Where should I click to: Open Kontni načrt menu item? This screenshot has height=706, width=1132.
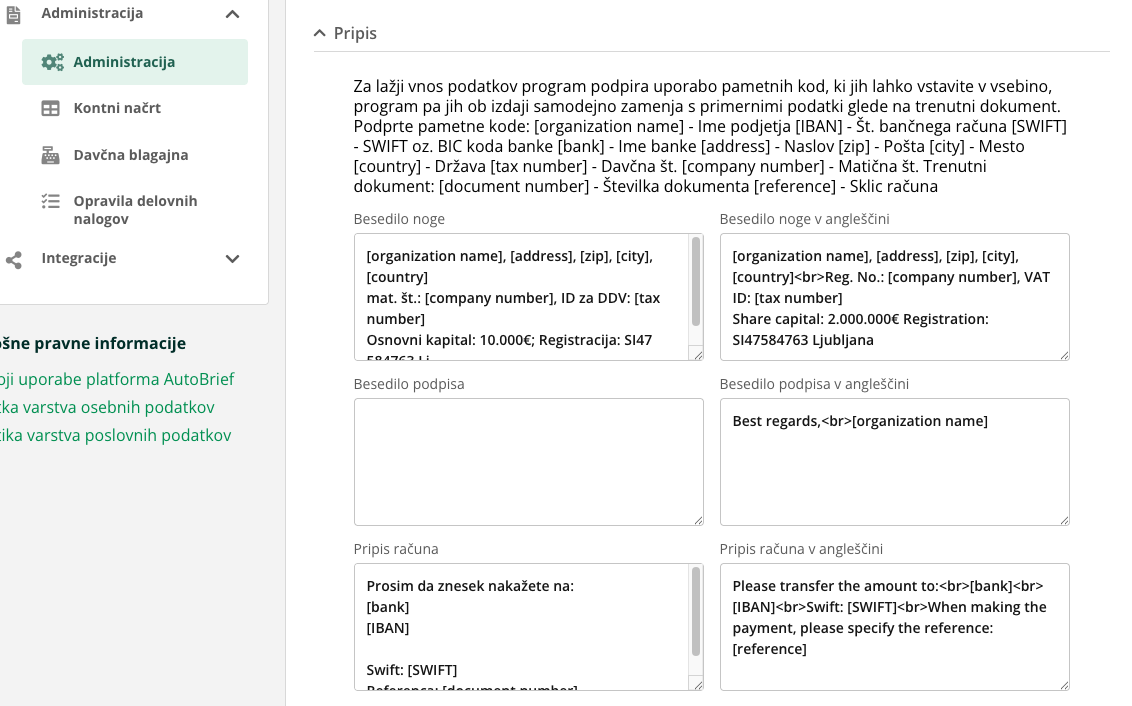[x=117, y=108]
